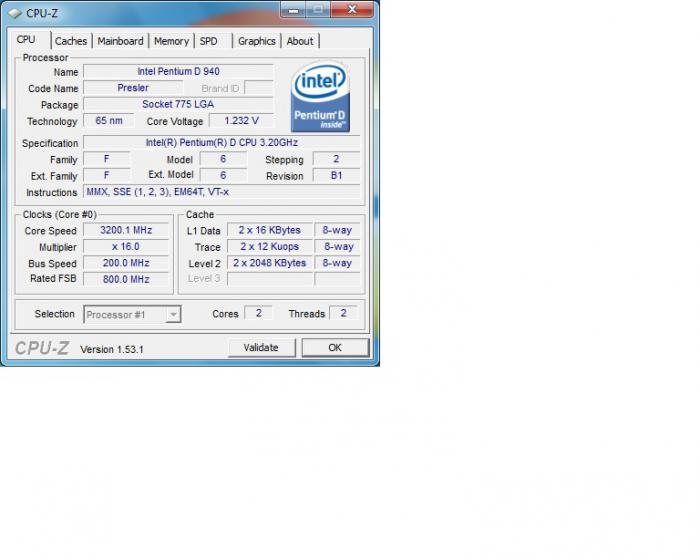Screen dimensions: 700x560
Task: Switch to the Caches tab
Action: pyautogui.click(x=71, y=41)
